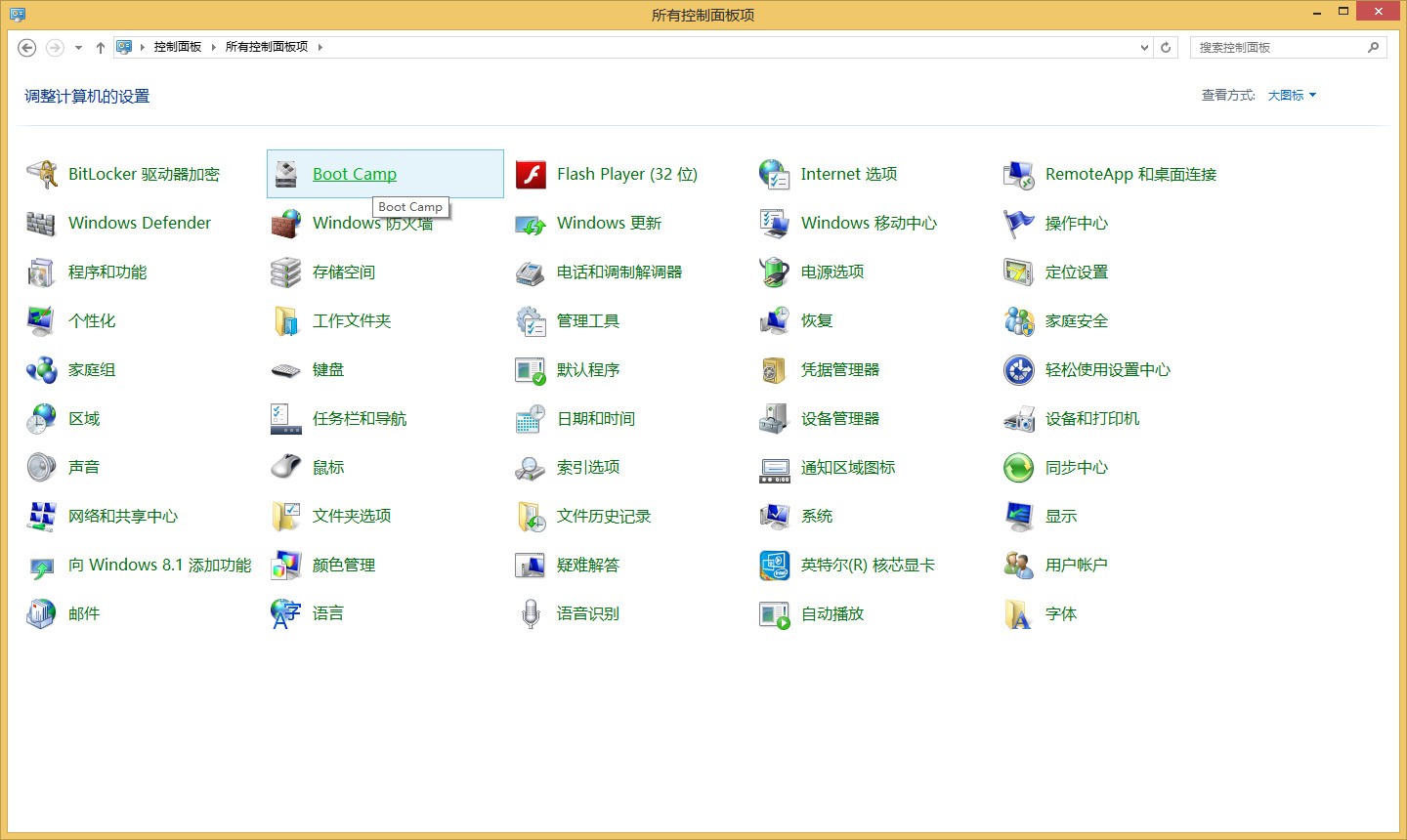The image size is (1407, 840).
Task: Expand the arrow before 控制面板 breadcrumb
Action: point(142,47)
